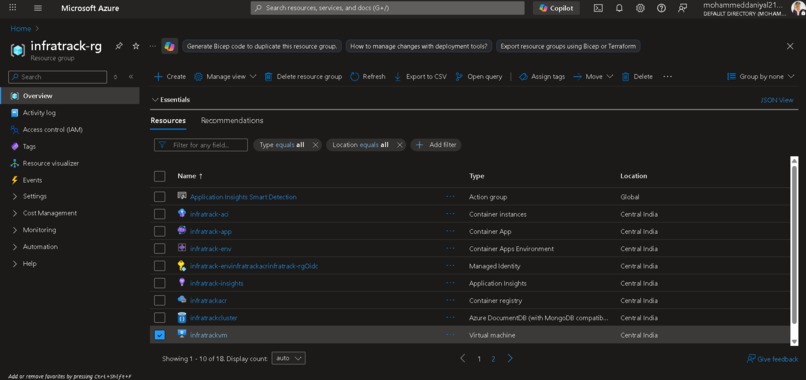Select infratrack-env checkbox
Image resolution: width=806 pixels, height=380 pixels.
pyautogui.click(x=160, y=248)
